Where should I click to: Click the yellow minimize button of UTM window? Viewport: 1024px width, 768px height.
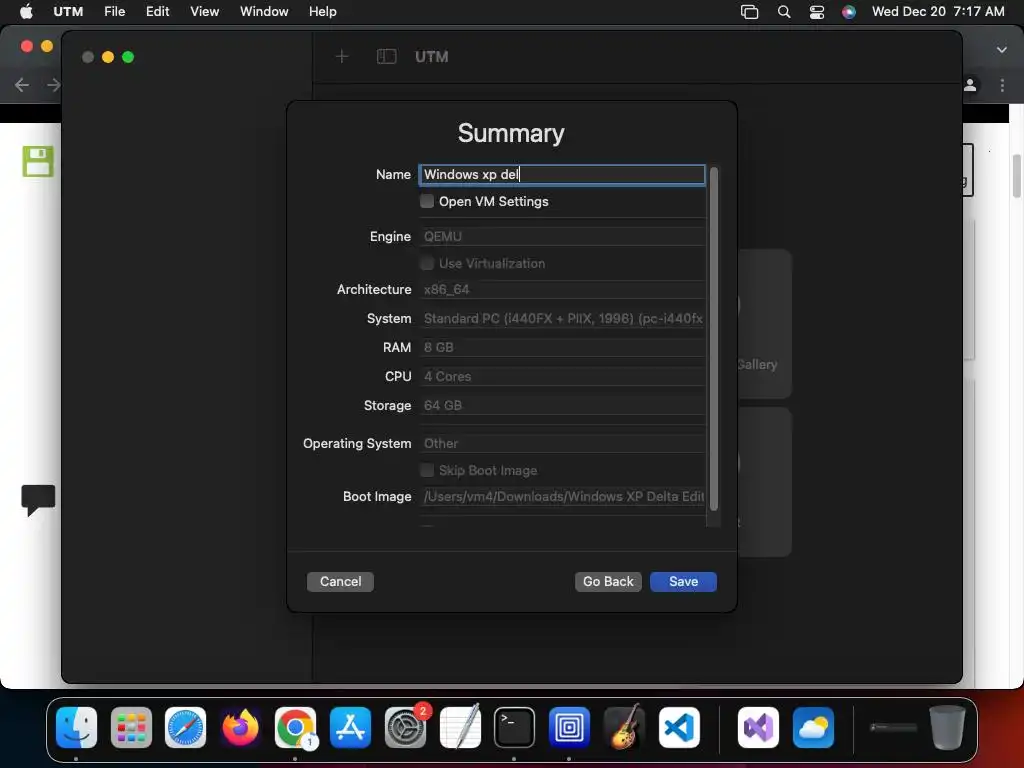coord(108,57)
